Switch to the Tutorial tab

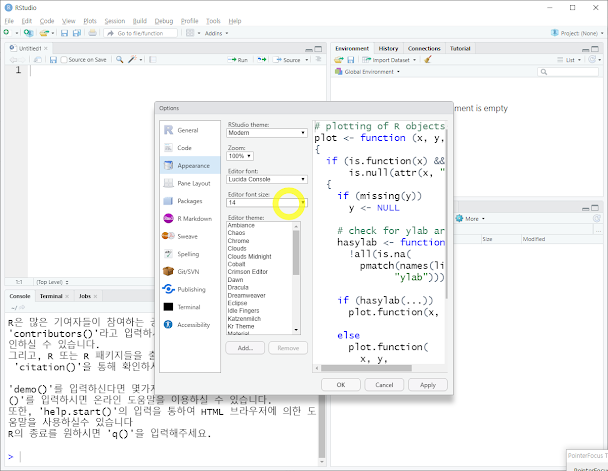[460, 48]
